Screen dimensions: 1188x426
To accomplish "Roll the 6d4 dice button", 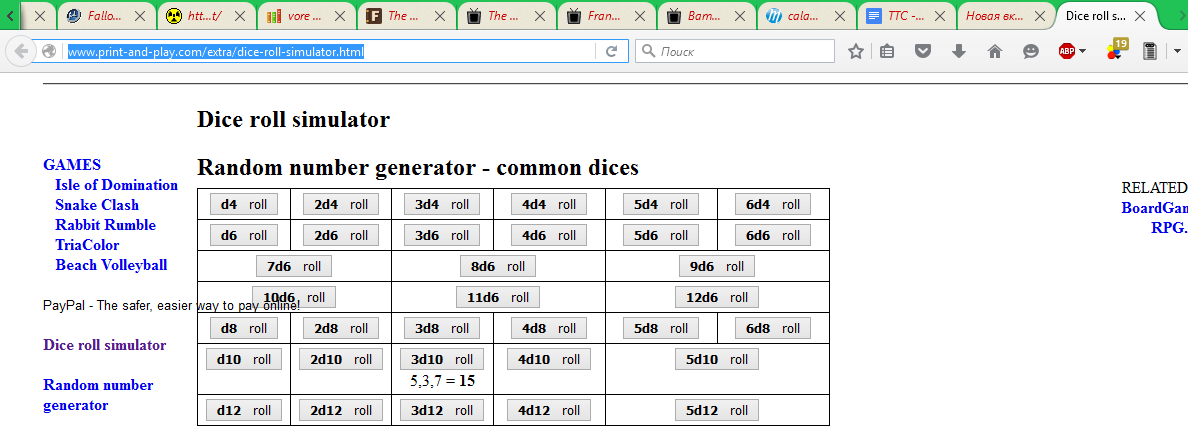I will click(x=773, y=205).
